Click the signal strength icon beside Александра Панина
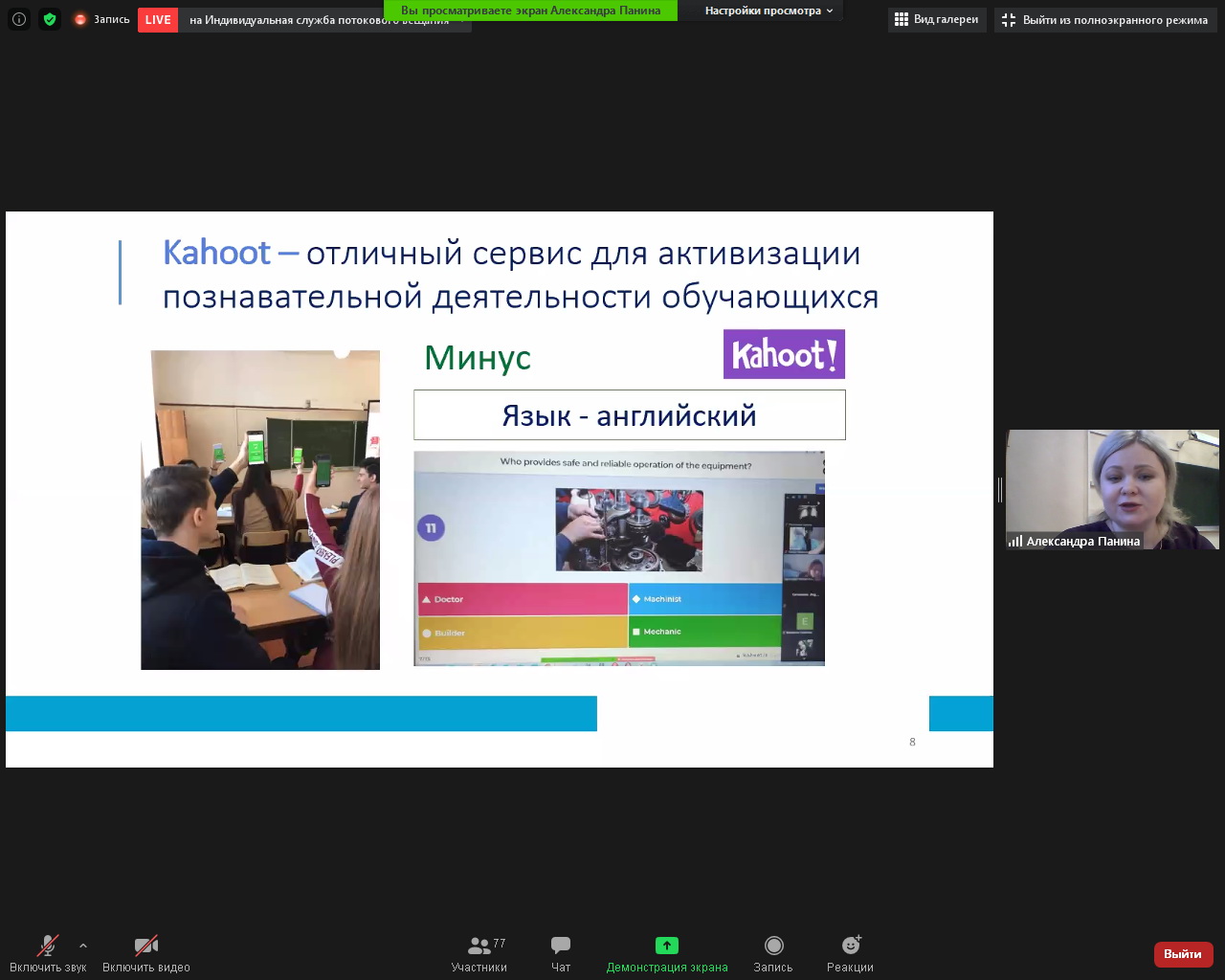 point(1015,541)
